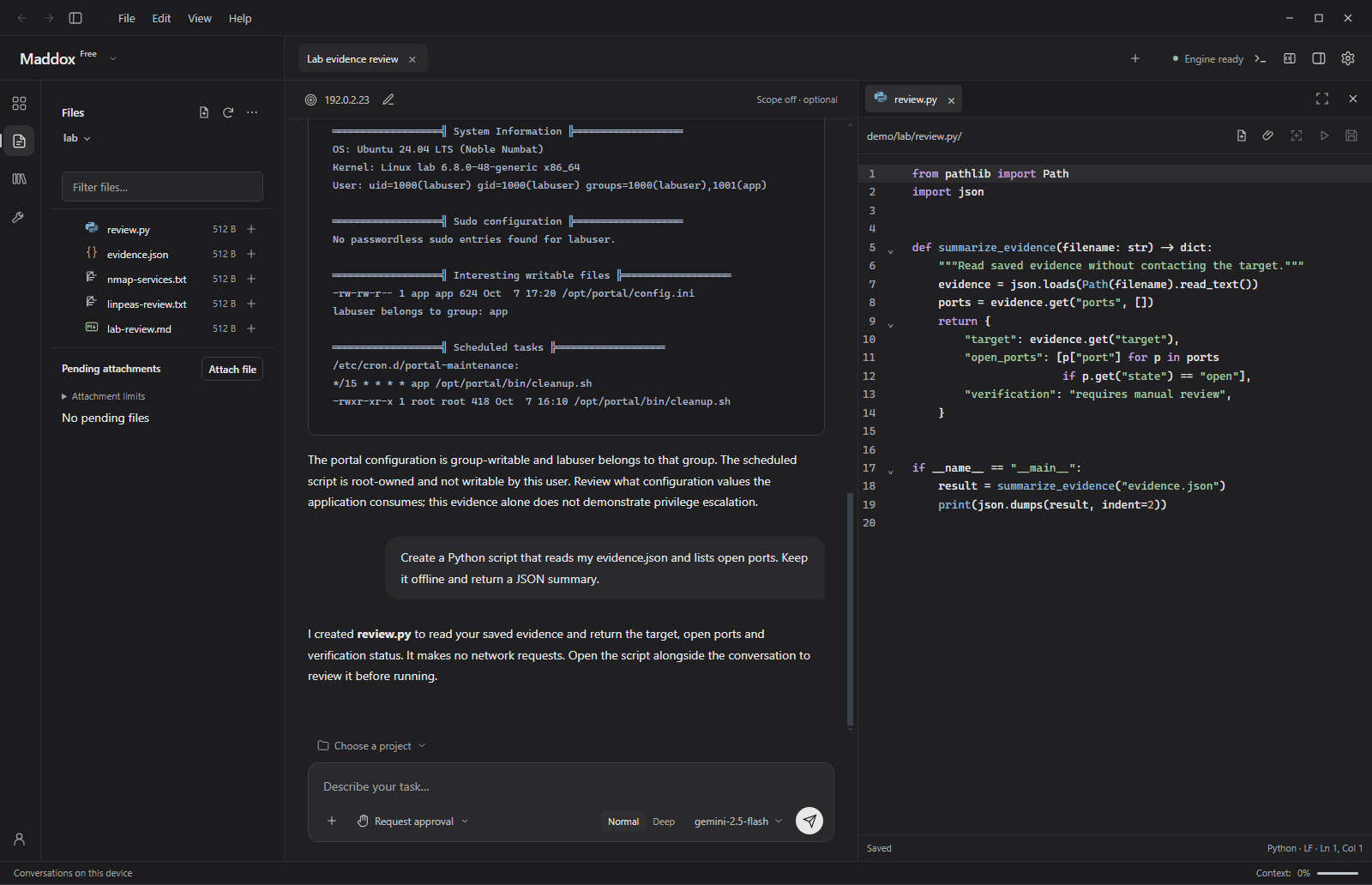Open the Request approval dropdown

click(x=413, y=822)
